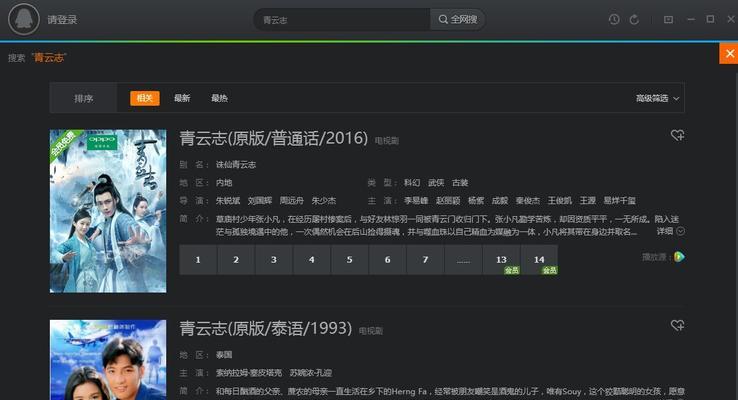Viewport: 738px width, 400px height.
Task: Play episode 4 of 青云志 2016
Action: tap(312, 259)
